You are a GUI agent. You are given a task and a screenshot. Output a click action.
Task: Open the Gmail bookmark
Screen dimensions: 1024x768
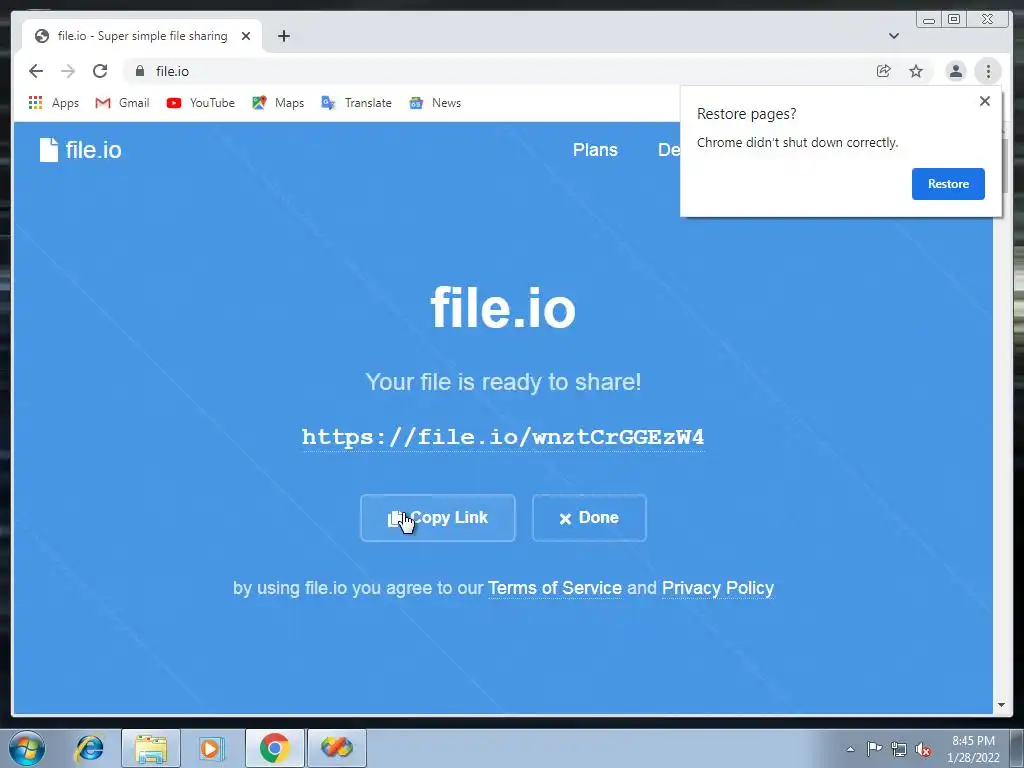click(x=122, y=103)
